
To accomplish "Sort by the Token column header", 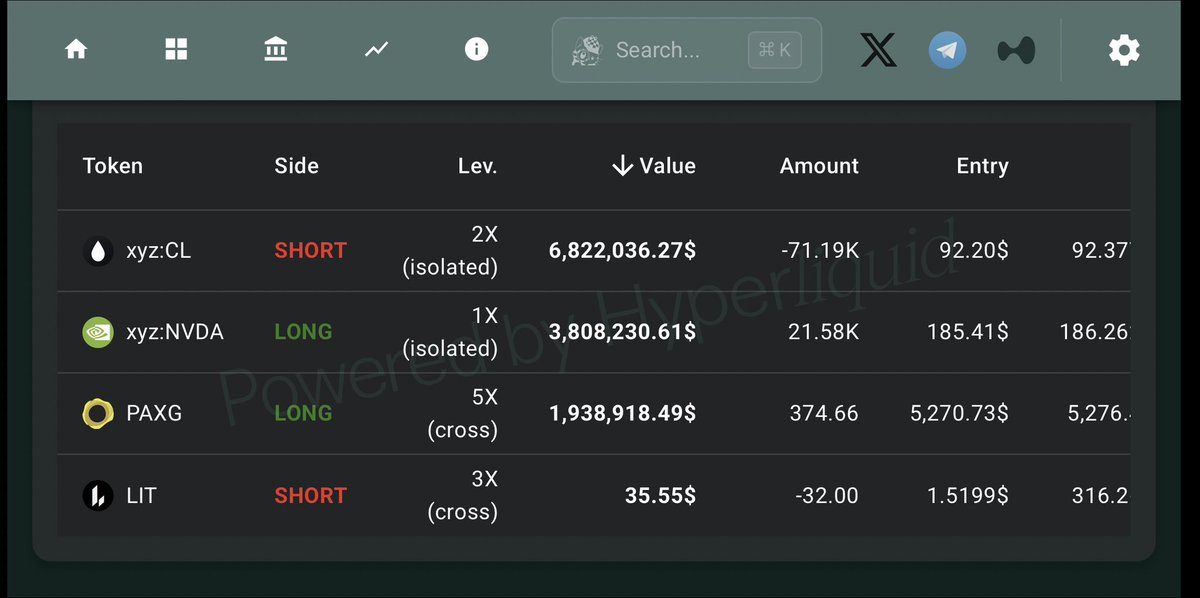I will pos(113,166).
